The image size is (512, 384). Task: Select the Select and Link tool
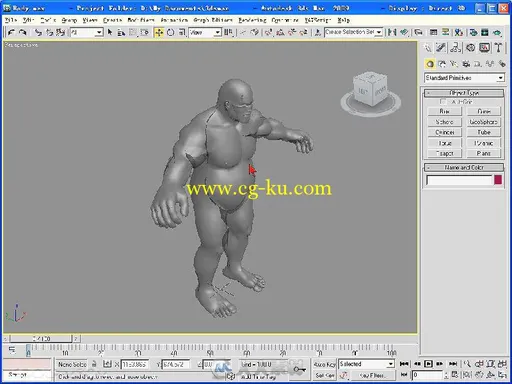tap(39, 32)
